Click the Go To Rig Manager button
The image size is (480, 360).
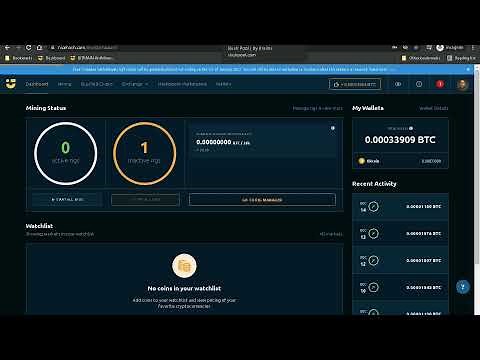(262, 200)
